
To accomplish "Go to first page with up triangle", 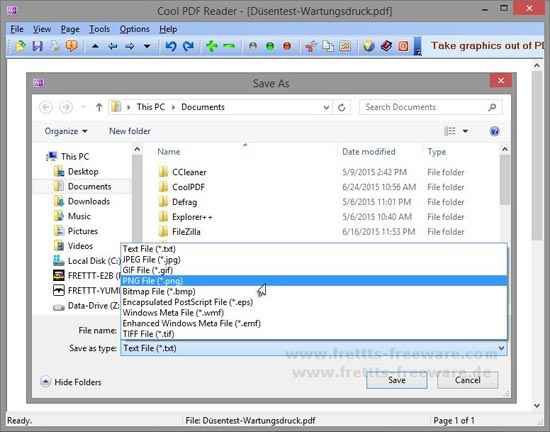I will coord(95,46).
